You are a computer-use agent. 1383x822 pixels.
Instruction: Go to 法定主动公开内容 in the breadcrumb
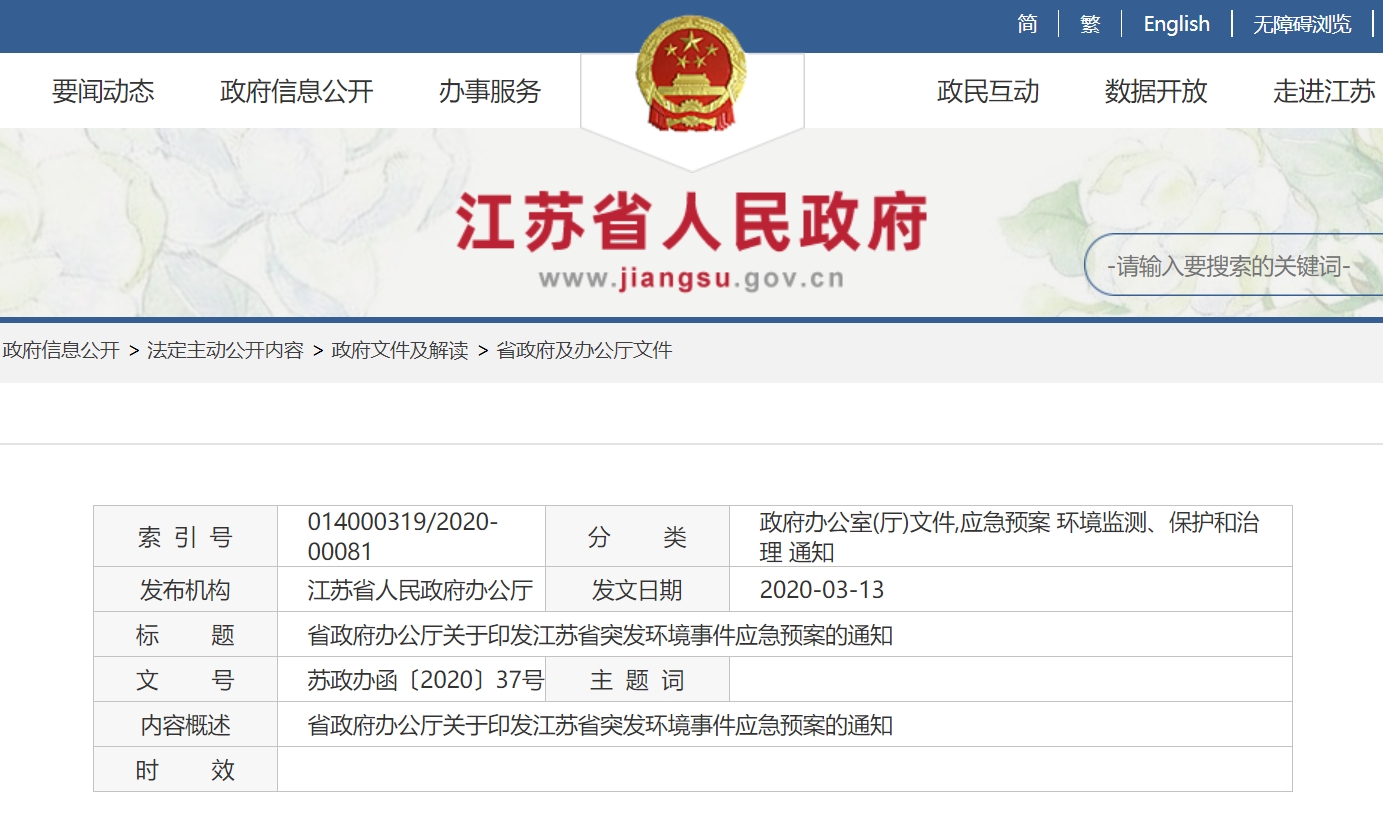(225, 350)
